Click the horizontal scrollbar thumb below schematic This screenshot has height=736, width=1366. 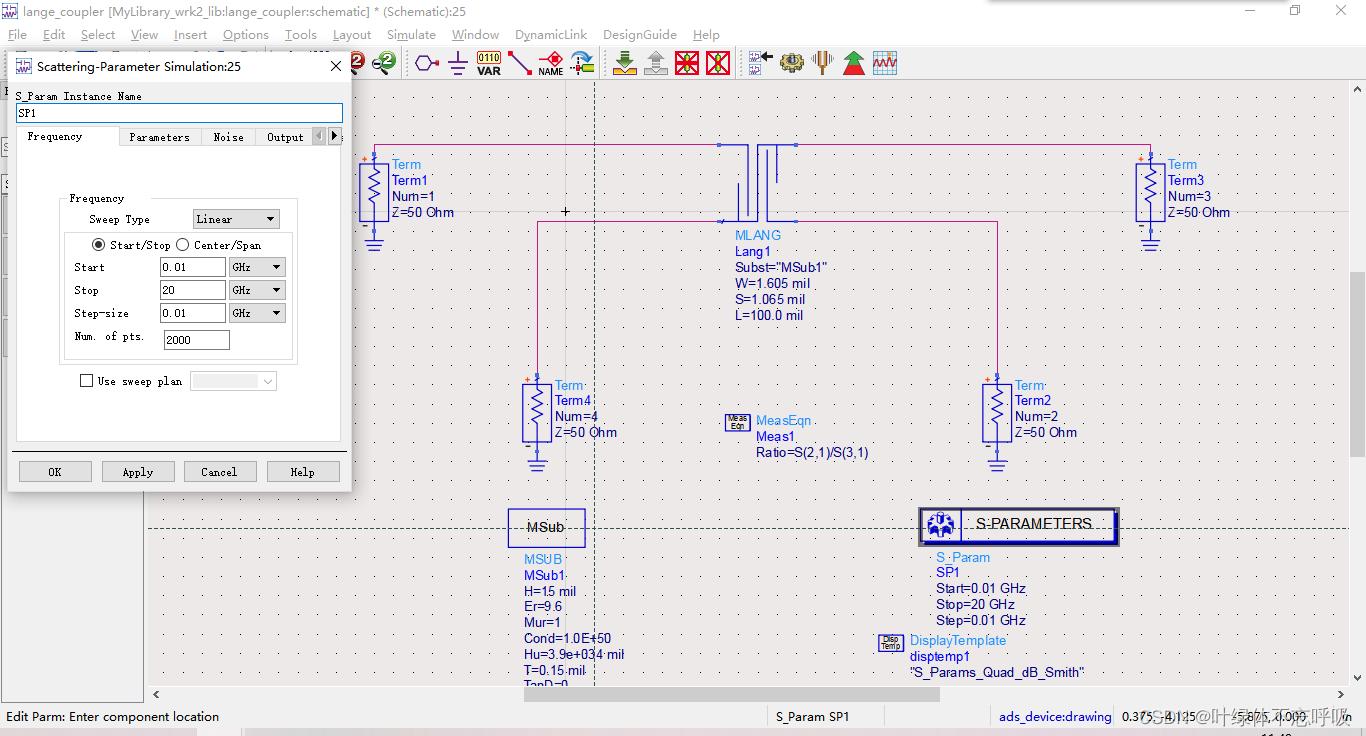[x=731, y=694]
